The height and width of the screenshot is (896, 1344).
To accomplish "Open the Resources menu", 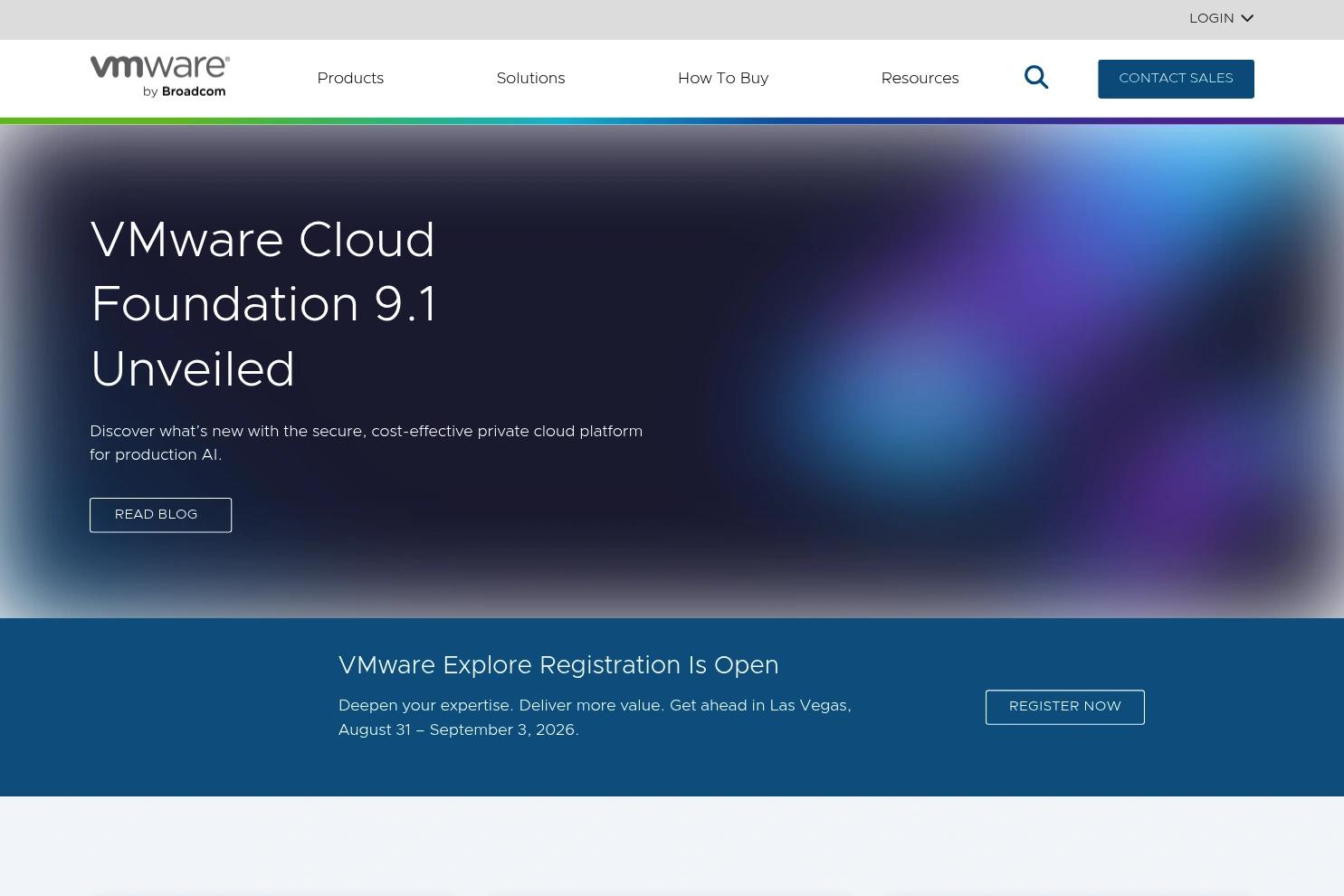I will coord(920,79).
